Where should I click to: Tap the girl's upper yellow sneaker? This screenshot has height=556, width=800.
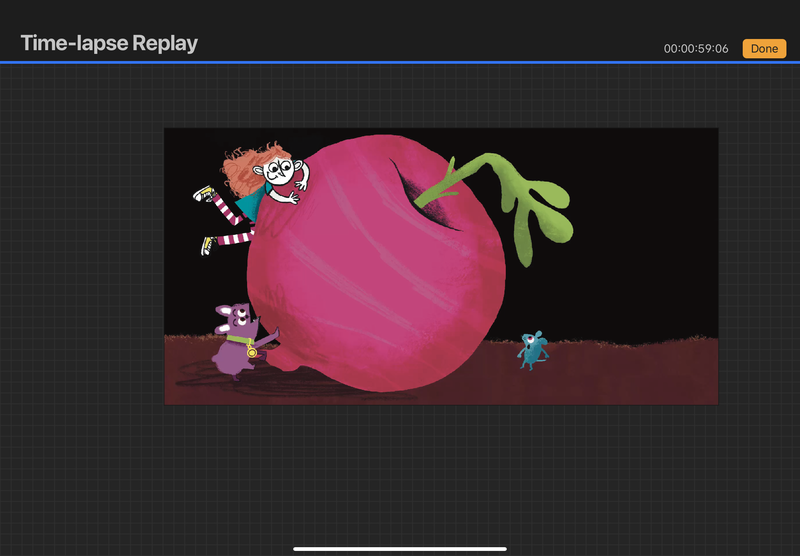click(x=204, y=194)
